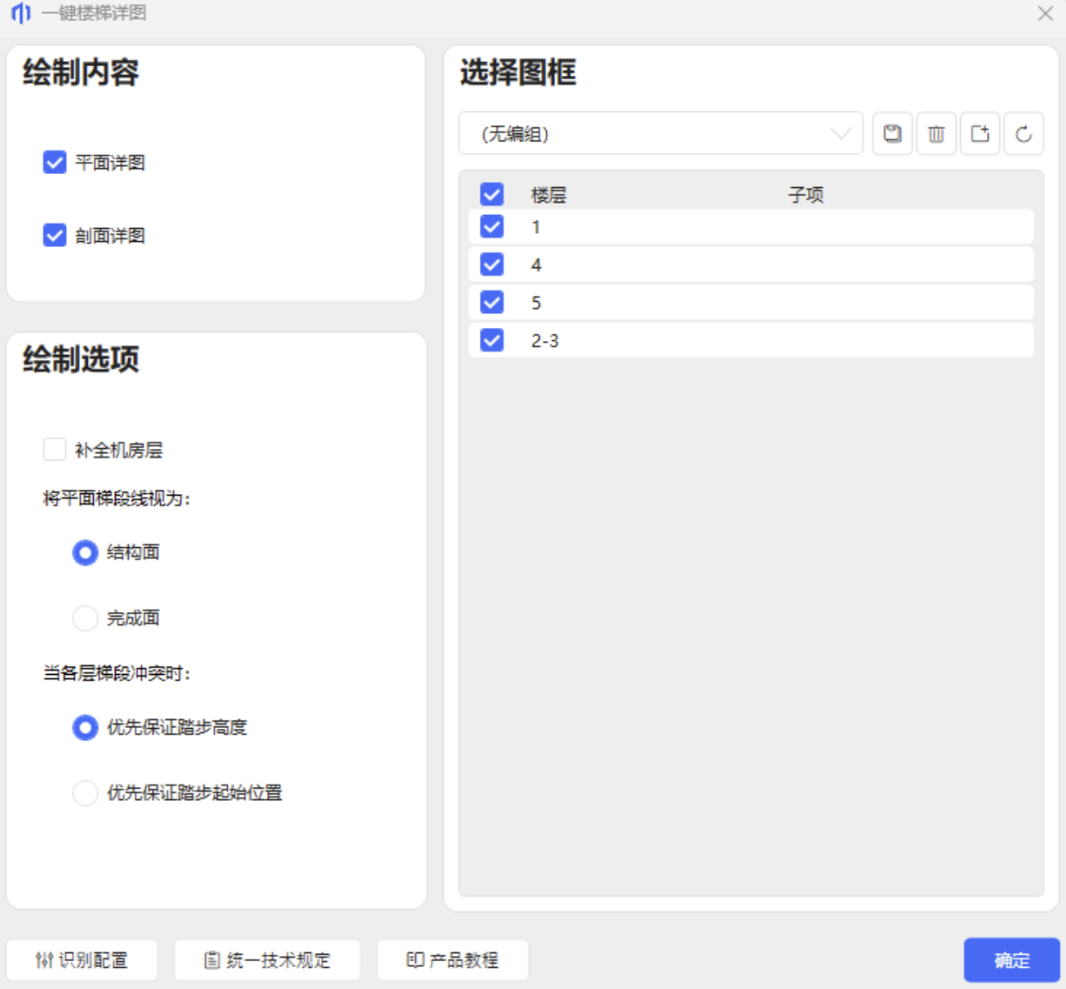Expand the (无编组) dropdown
The height and width of the screenshot is (989, 1066).
[660, 134]
